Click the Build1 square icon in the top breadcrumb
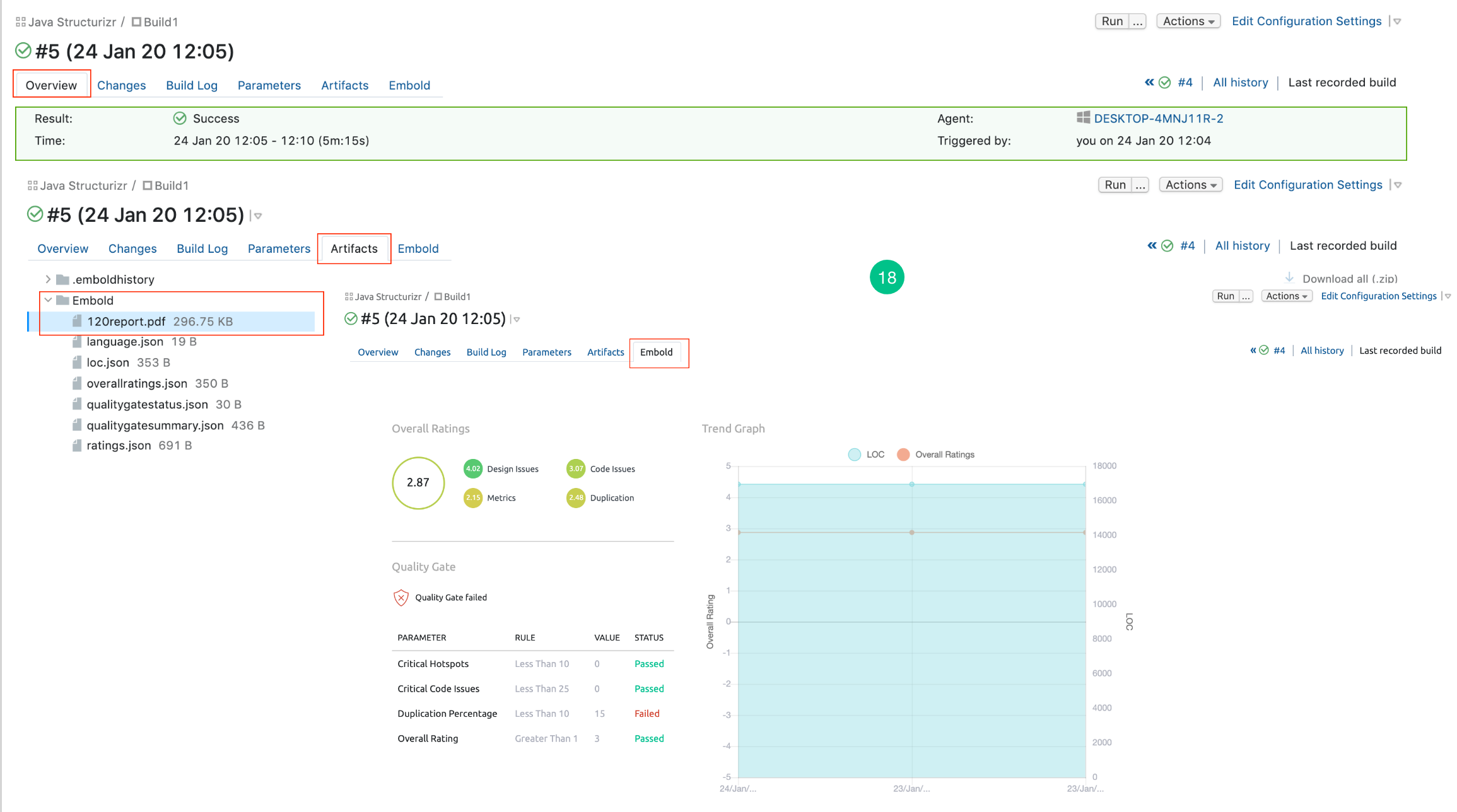This screenshot has height=812, width=1457. tap(136, 22)
